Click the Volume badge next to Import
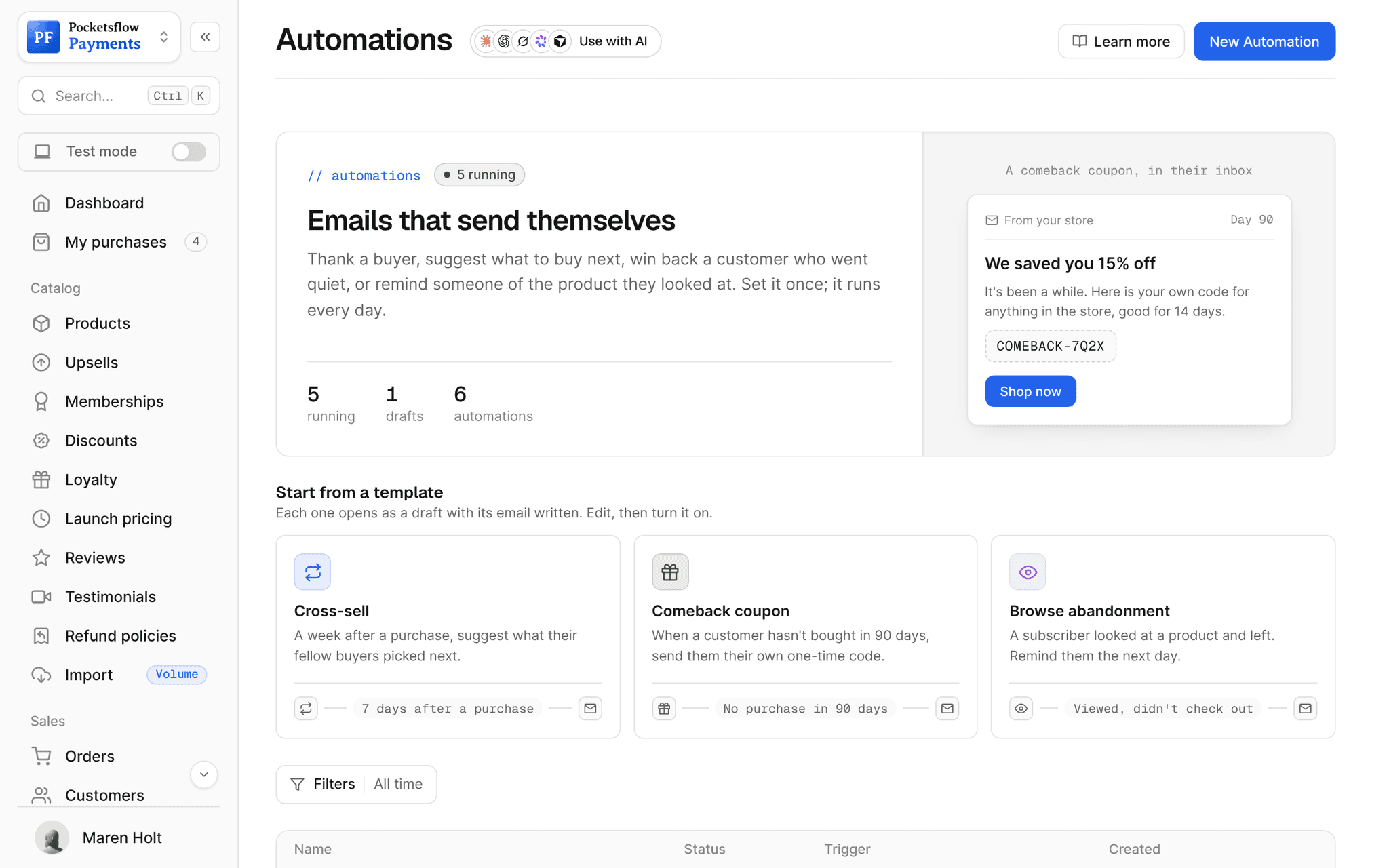This screenshot has height=868, width=1389. point(176,675)
